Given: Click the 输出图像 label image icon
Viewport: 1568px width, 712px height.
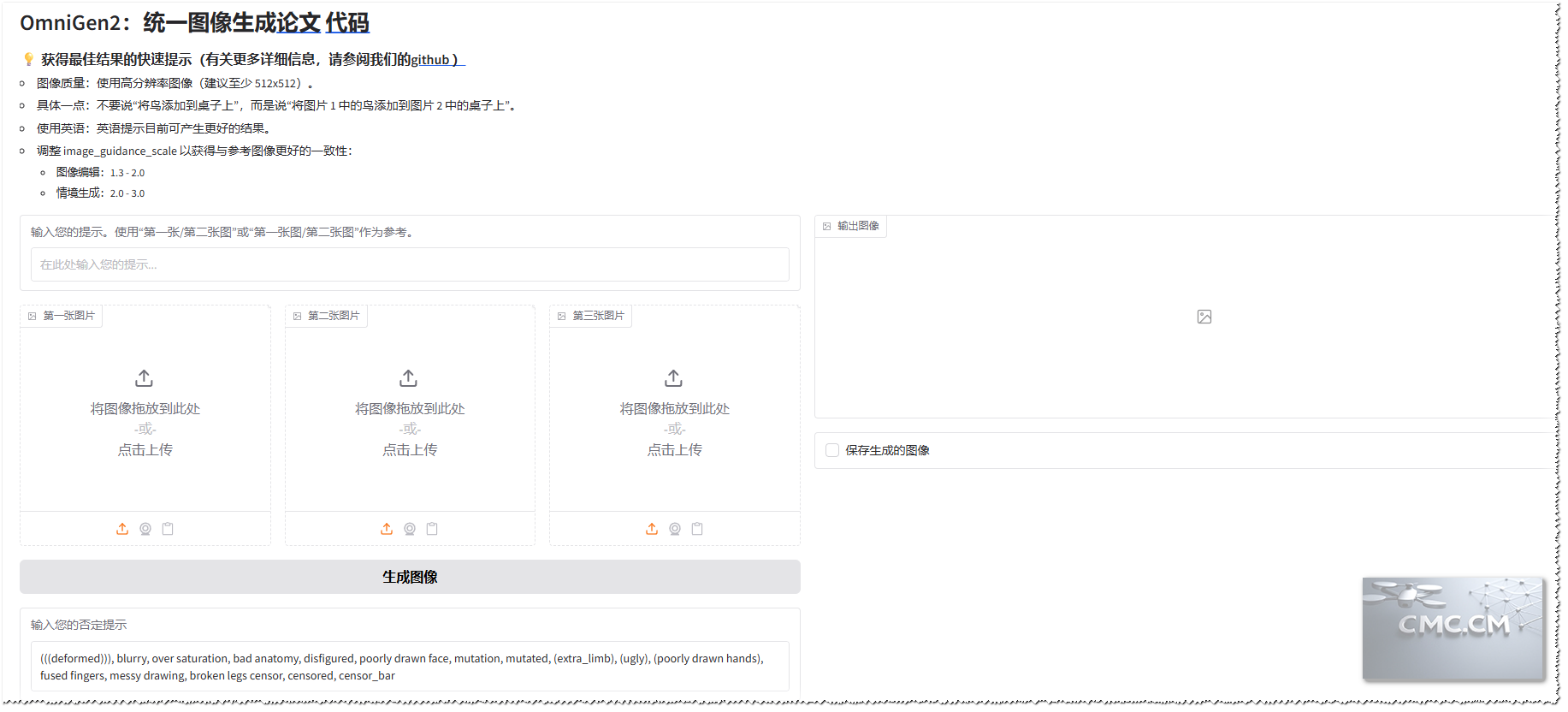Looking at the screenshot, I should pos(827,226).
